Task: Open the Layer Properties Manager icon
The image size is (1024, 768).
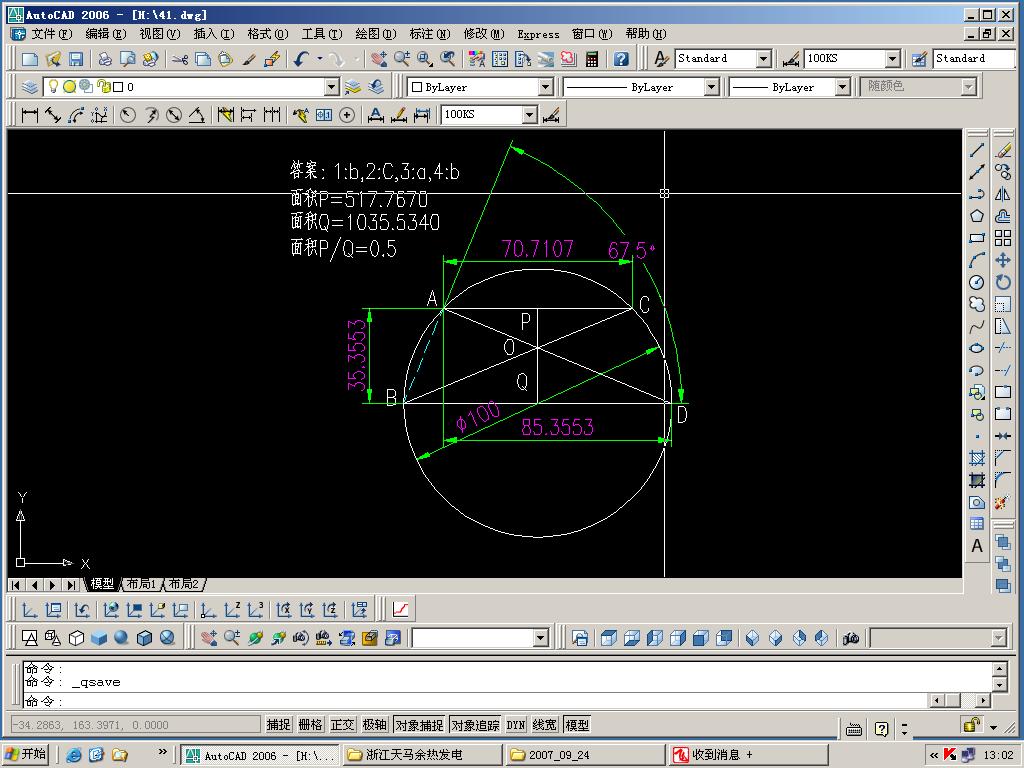Action: tap(29, 87)
